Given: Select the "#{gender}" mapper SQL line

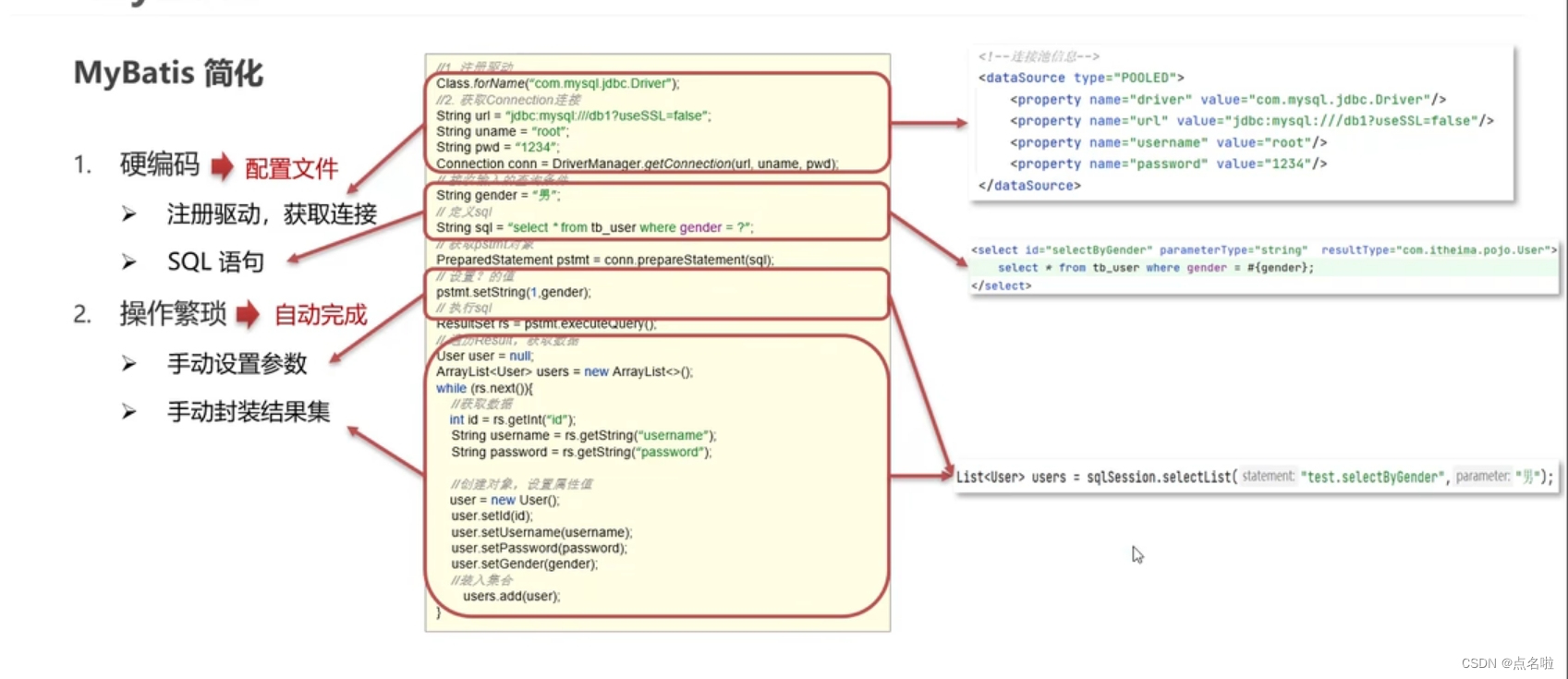Looking at the screenshot, I should [1155, 268].
